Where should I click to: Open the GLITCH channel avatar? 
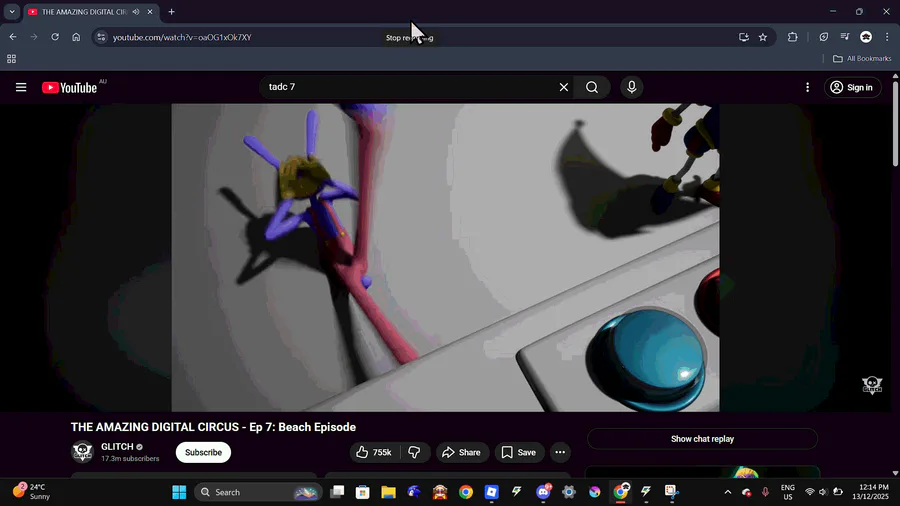coord(82,452)
